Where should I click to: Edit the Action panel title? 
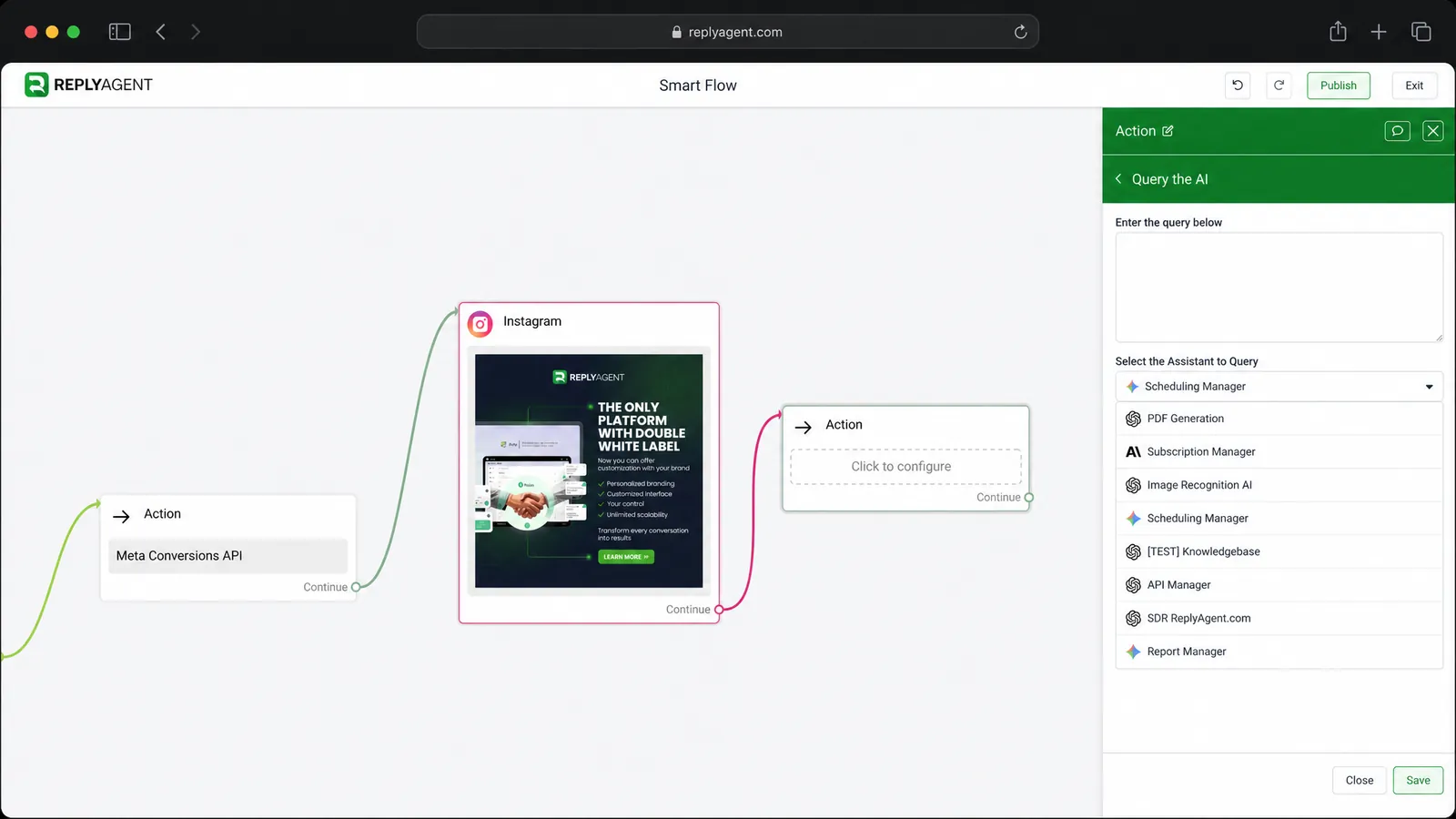pos(1168,131)
